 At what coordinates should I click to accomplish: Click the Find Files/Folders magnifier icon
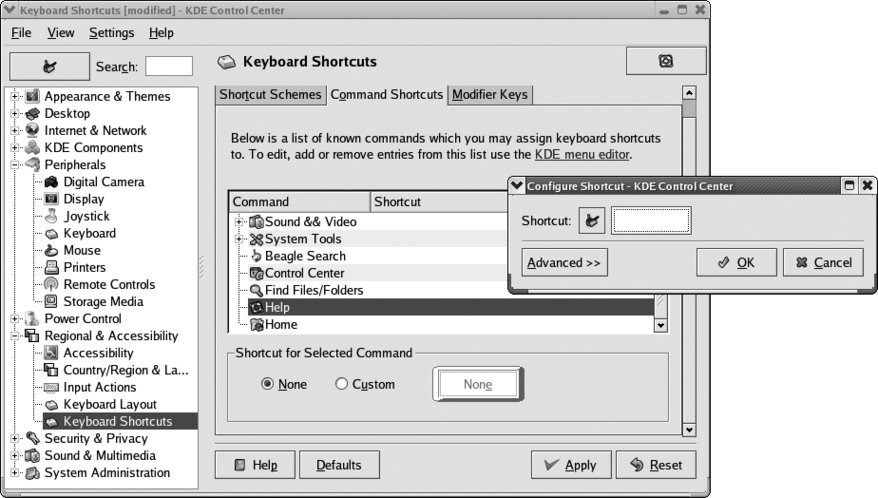coord(256,290)
